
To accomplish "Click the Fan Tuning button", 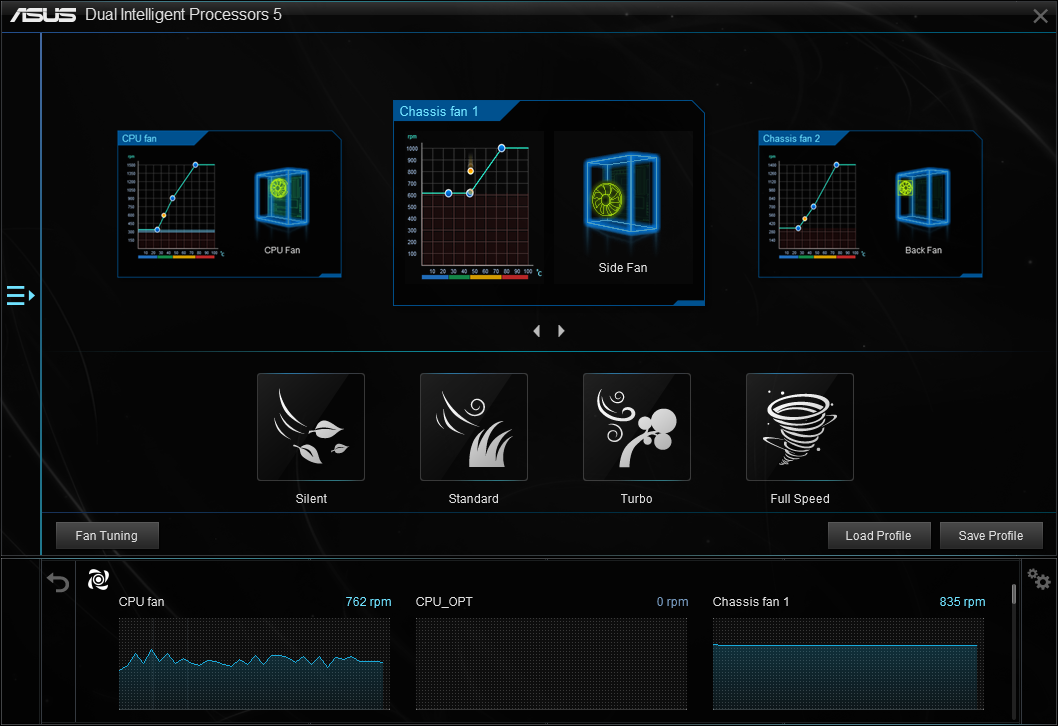I will tap(107, 536).
